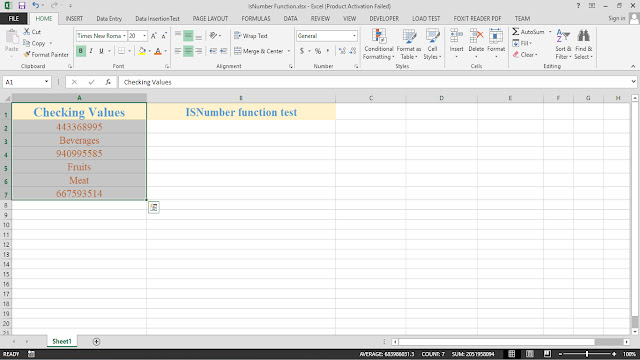This screenshot has height=360, width=640.
Task: Click the Clear button in Editing group
Action: coord(525,54)
